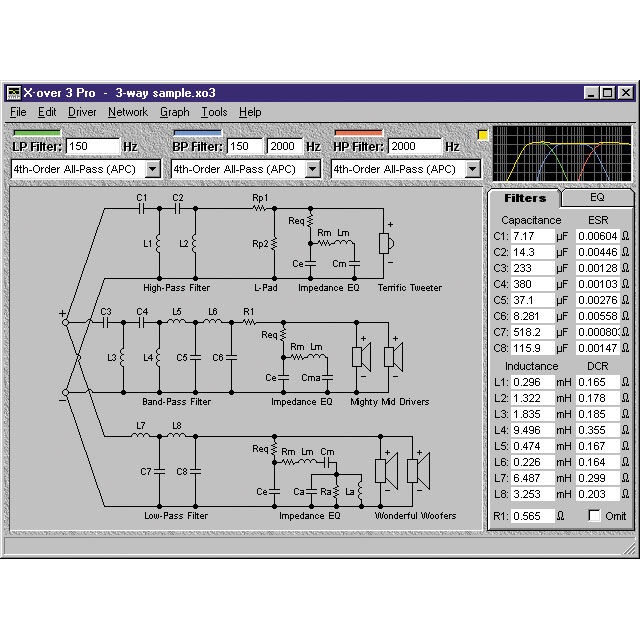Click the green LP filter color bar
The width and height of the screenshot is (641, 641).
click(x=37, y=132)
